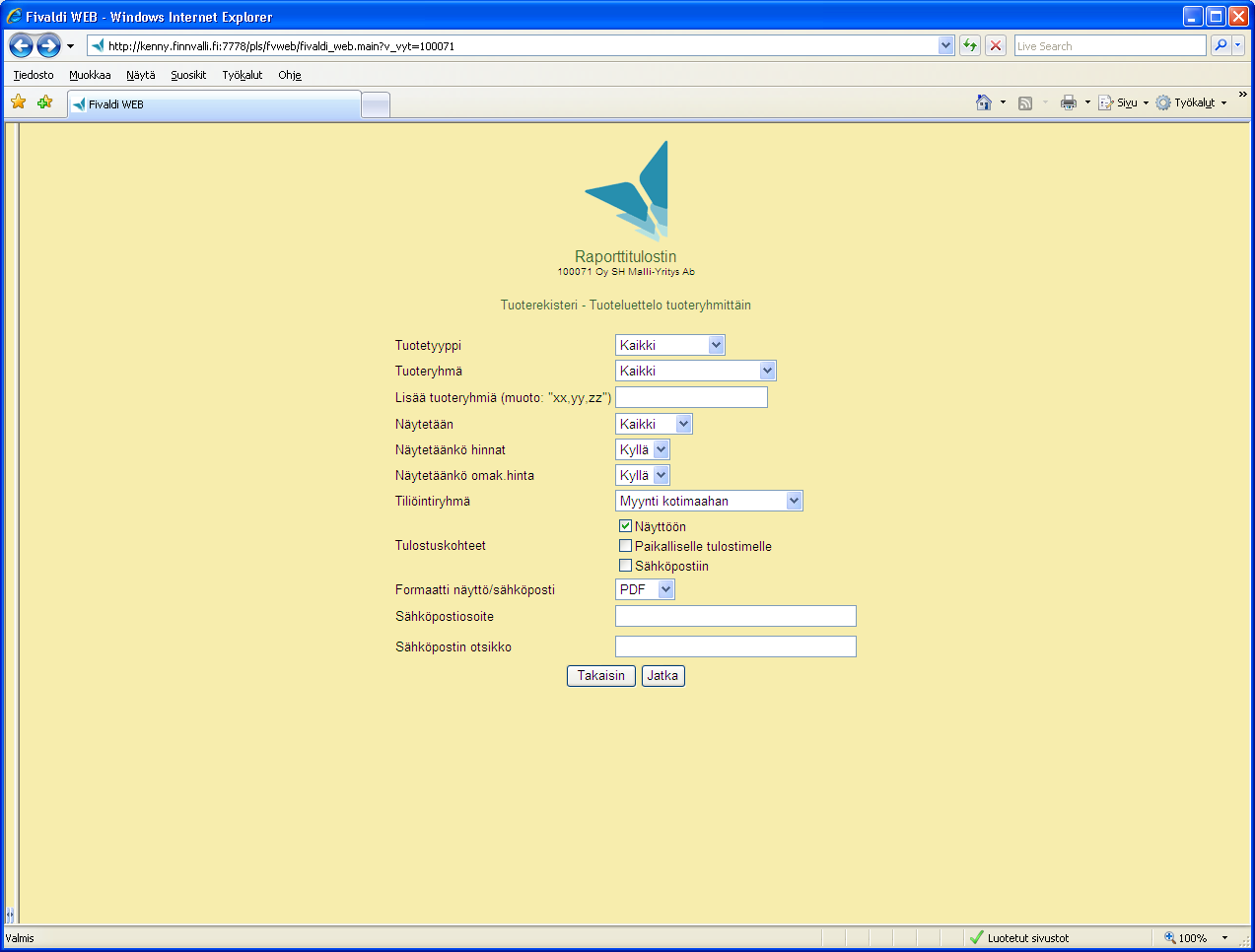1255x952 pixels.
Task: Open the Muokkaa menu
Action: click(x=90, y=75)
